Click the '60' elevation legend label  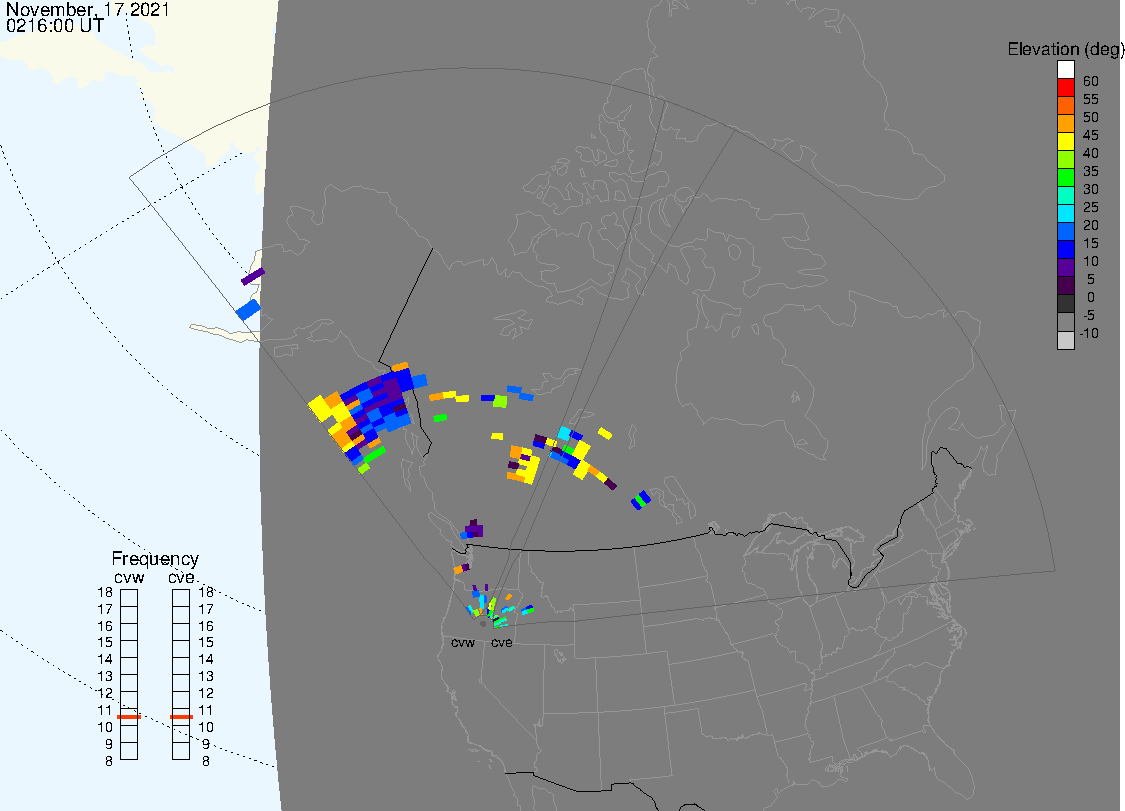pos(1091,81)
